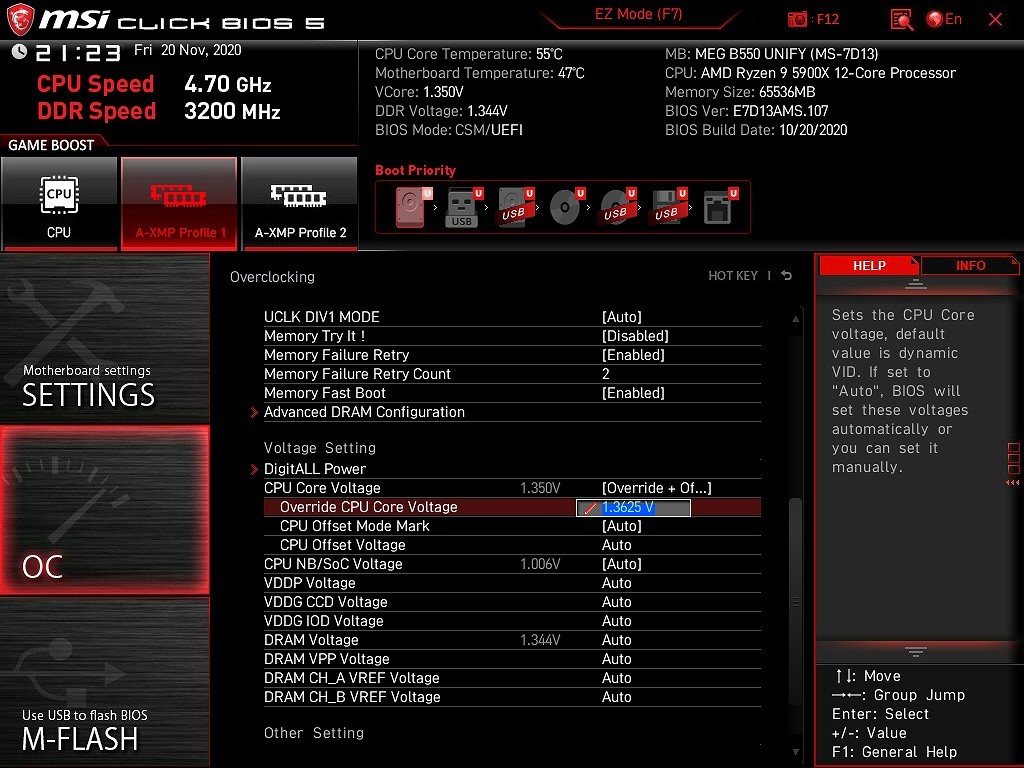Click the settings list scrollbar thumb
This screenshot has width=1024, height=768.
click(795, 601)
